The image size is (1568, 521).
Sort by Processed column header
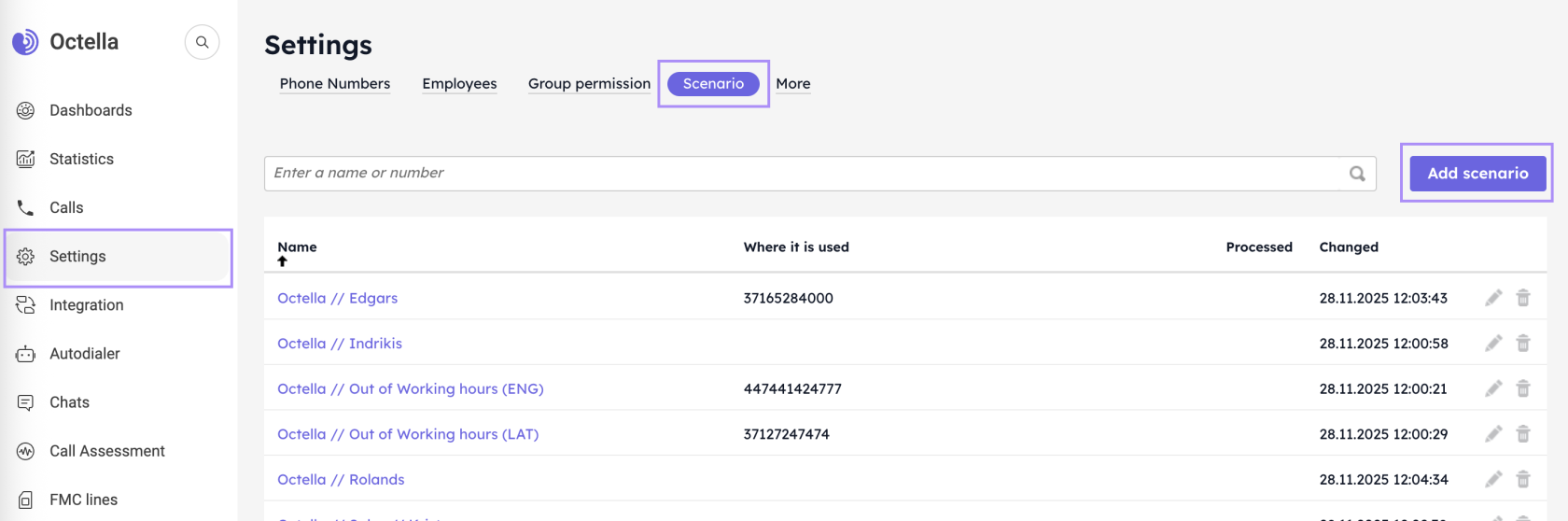(1259, 247)
